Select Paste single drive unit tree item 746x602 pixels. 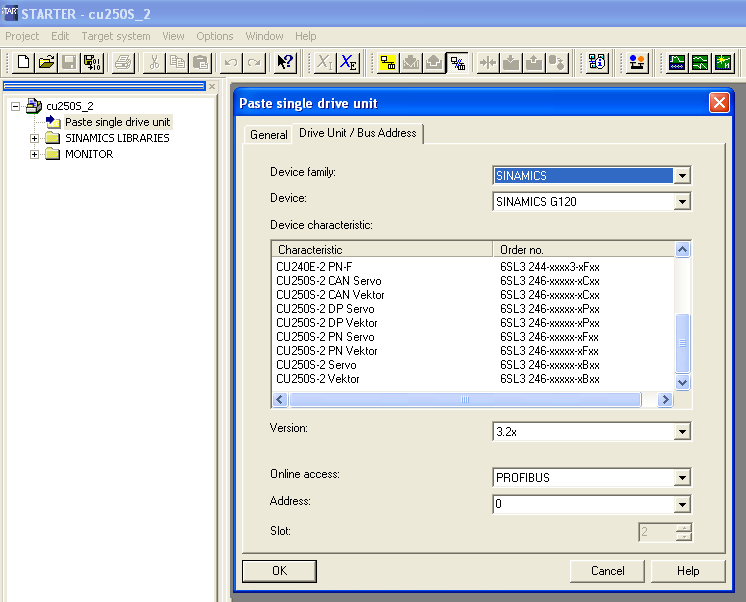pos(117,122)
